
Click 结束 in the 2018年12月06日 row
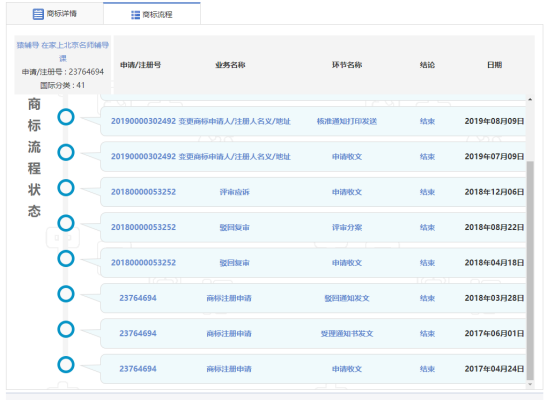click(427, 192)
